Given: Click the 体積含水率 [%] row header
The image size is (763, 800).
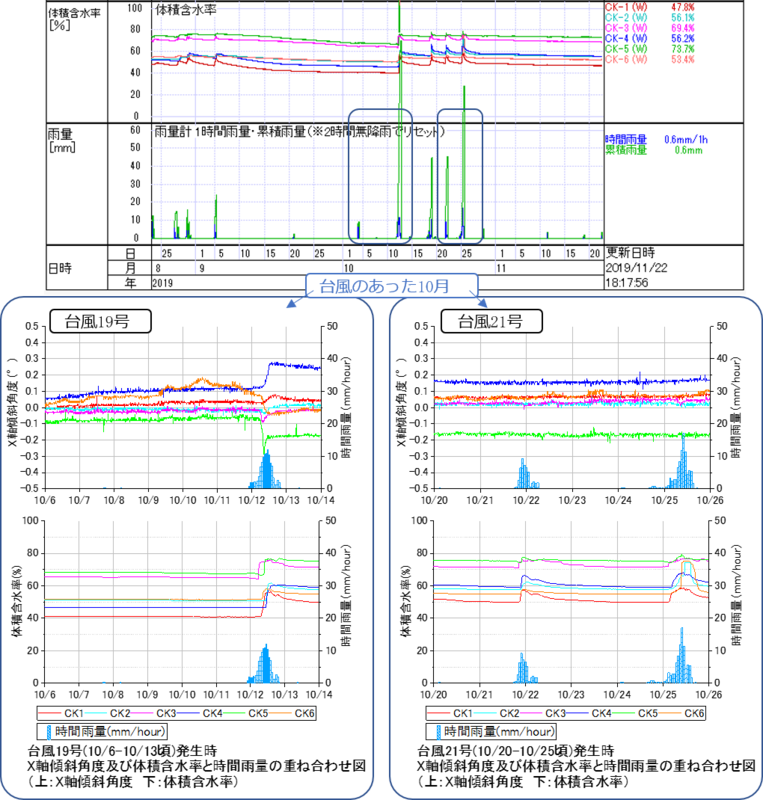Looking at the screenshot, I should pos(74,19).
